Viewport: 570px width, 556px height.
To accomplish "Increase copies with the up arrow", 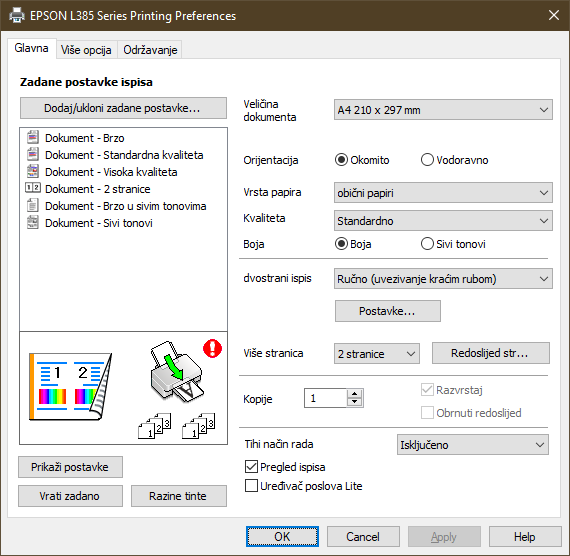I will [x=354, y=393].
